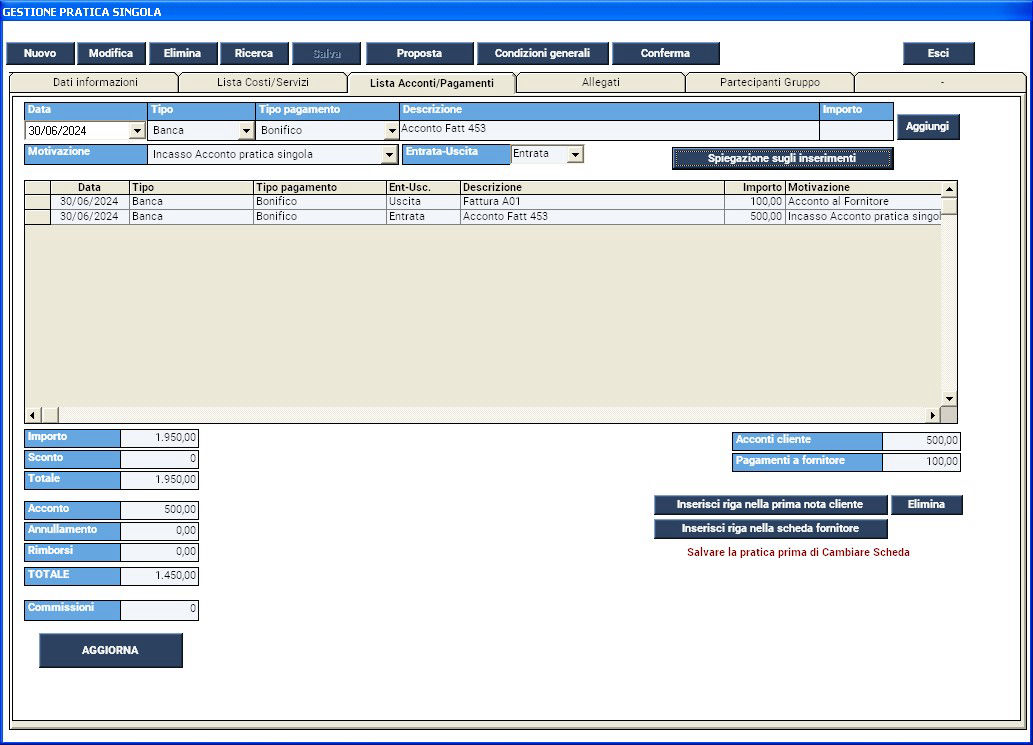Viewport: 1033px width, 745px height.
Task: Click Elimina in the top toolbar
Action: (x=182, y=54)
